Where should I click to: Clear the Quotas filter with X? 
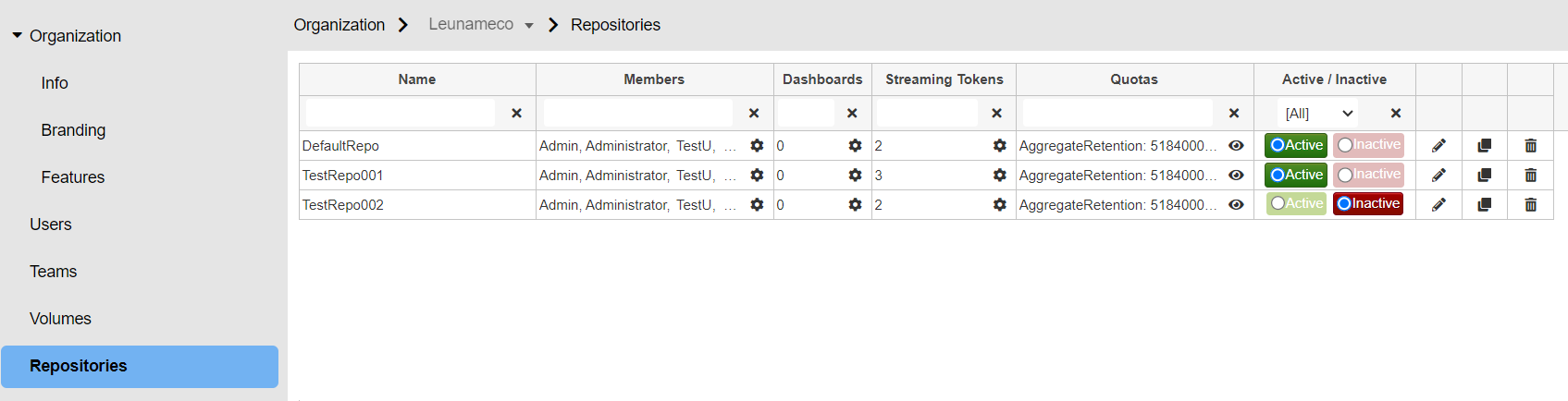[1233, 113]
